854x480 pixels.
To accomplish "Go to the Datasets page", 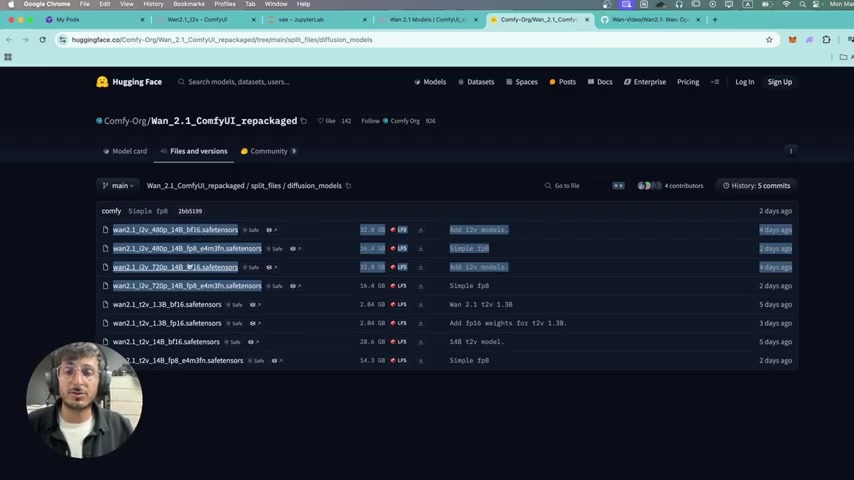I will 476,82.
